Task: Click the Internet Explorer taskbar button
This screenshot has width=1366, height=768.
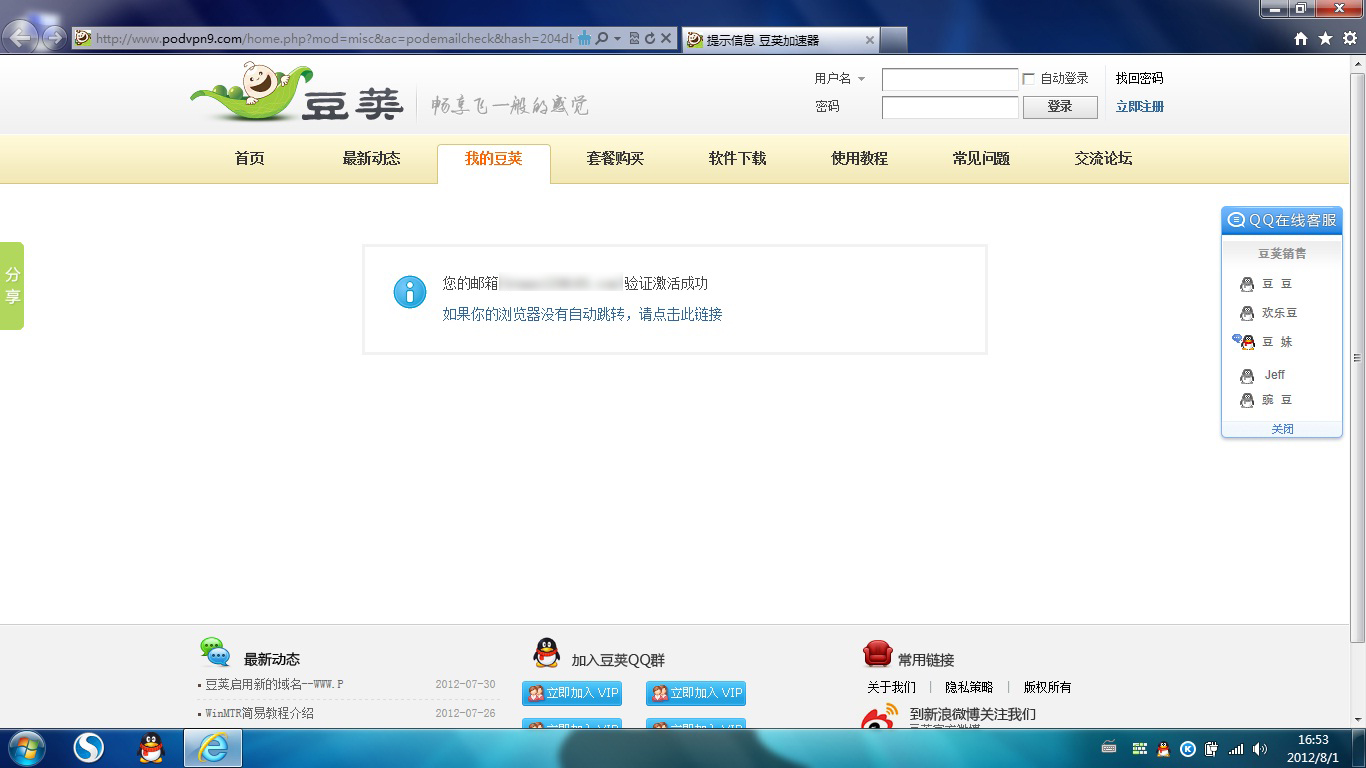Action: 213,748
